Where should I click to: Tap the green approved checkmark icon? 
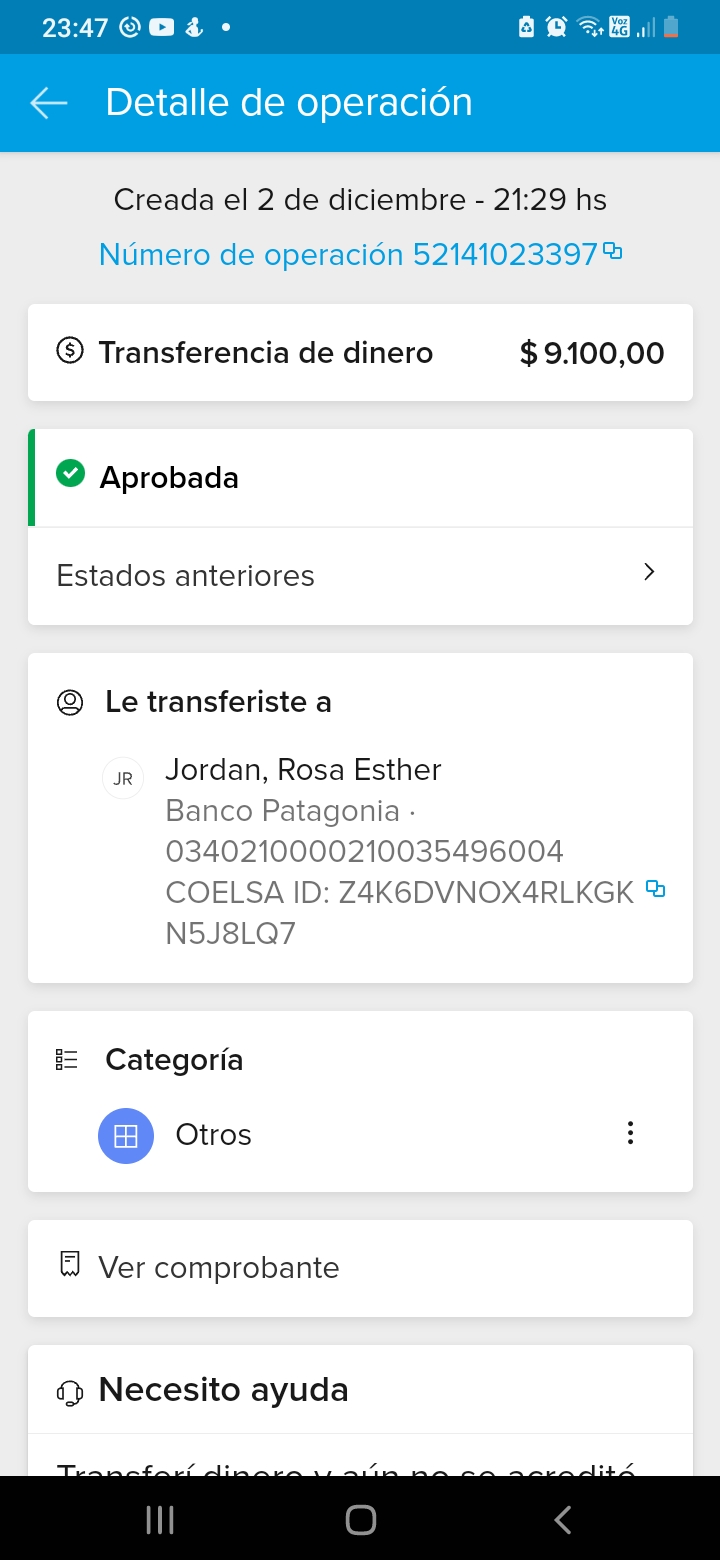pyautogui.click(x=70, y=474)
